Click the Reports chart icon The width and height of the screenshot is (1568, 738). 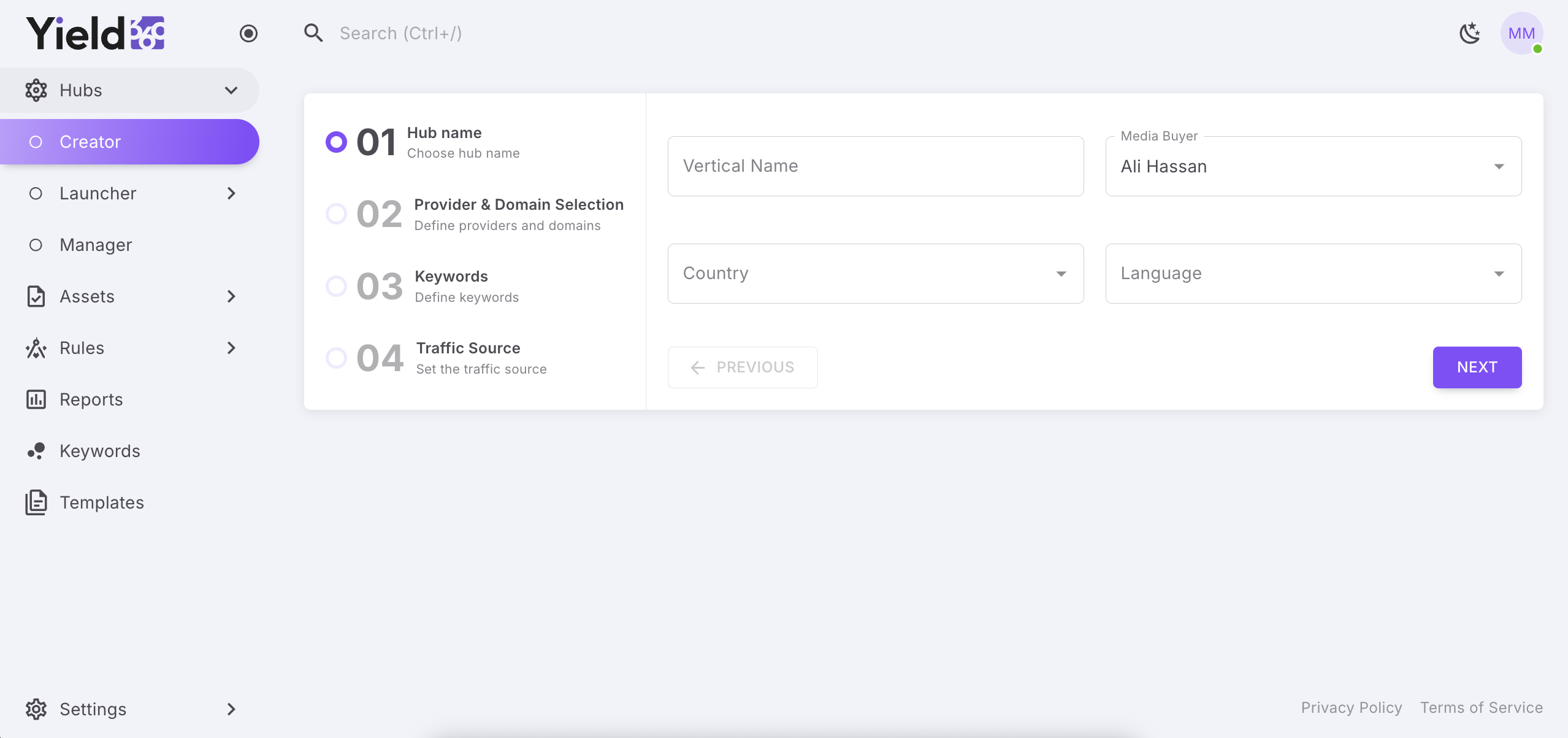coord(36,399)
